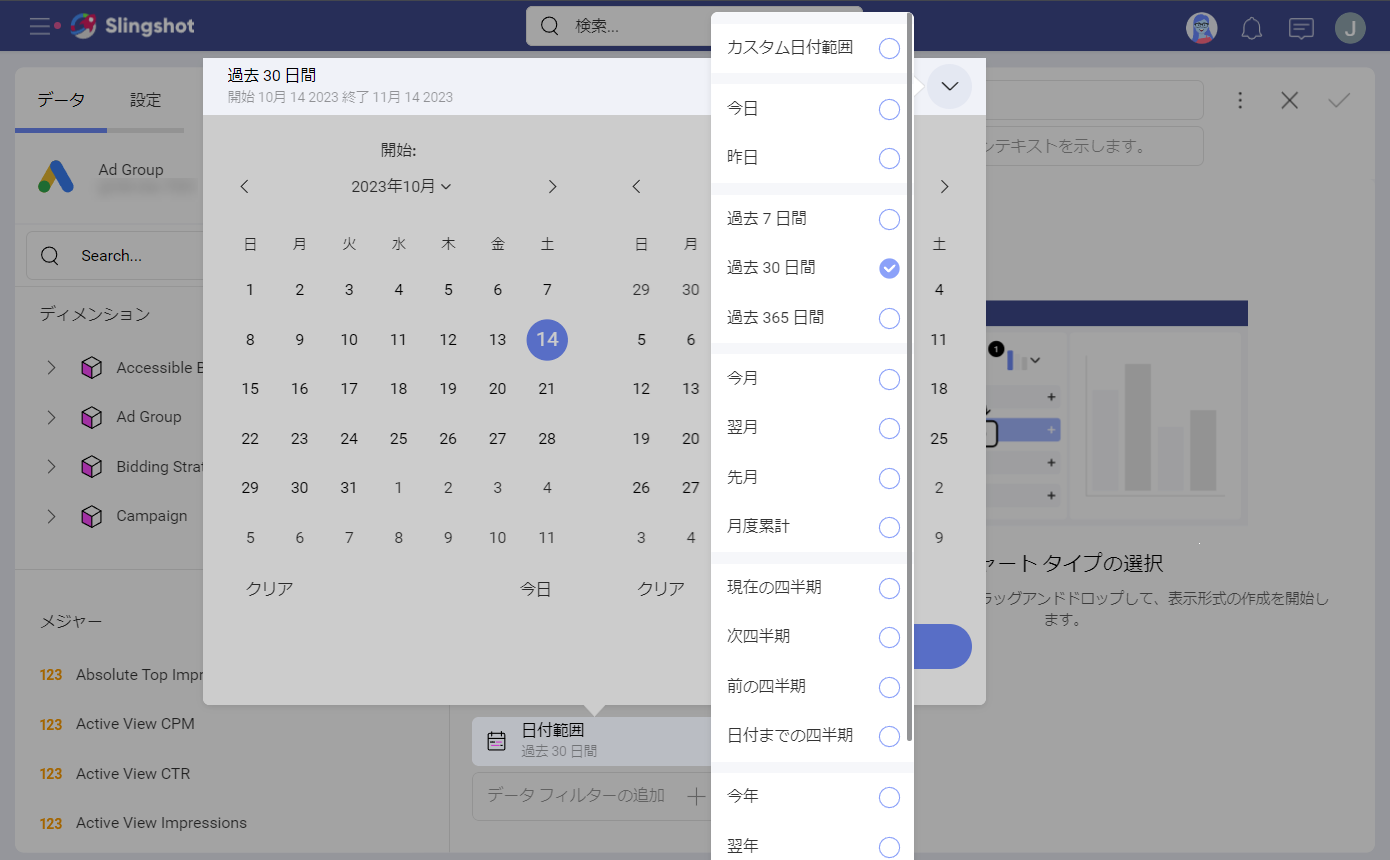
Task: Open the user profile J avatar
Action: [x=1350, y=28]
